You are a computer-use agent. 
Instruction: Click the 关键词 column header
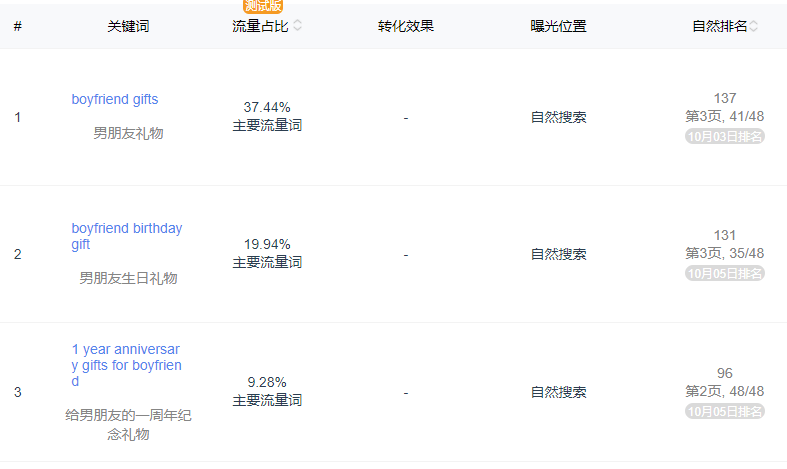(x=128, y=26)
